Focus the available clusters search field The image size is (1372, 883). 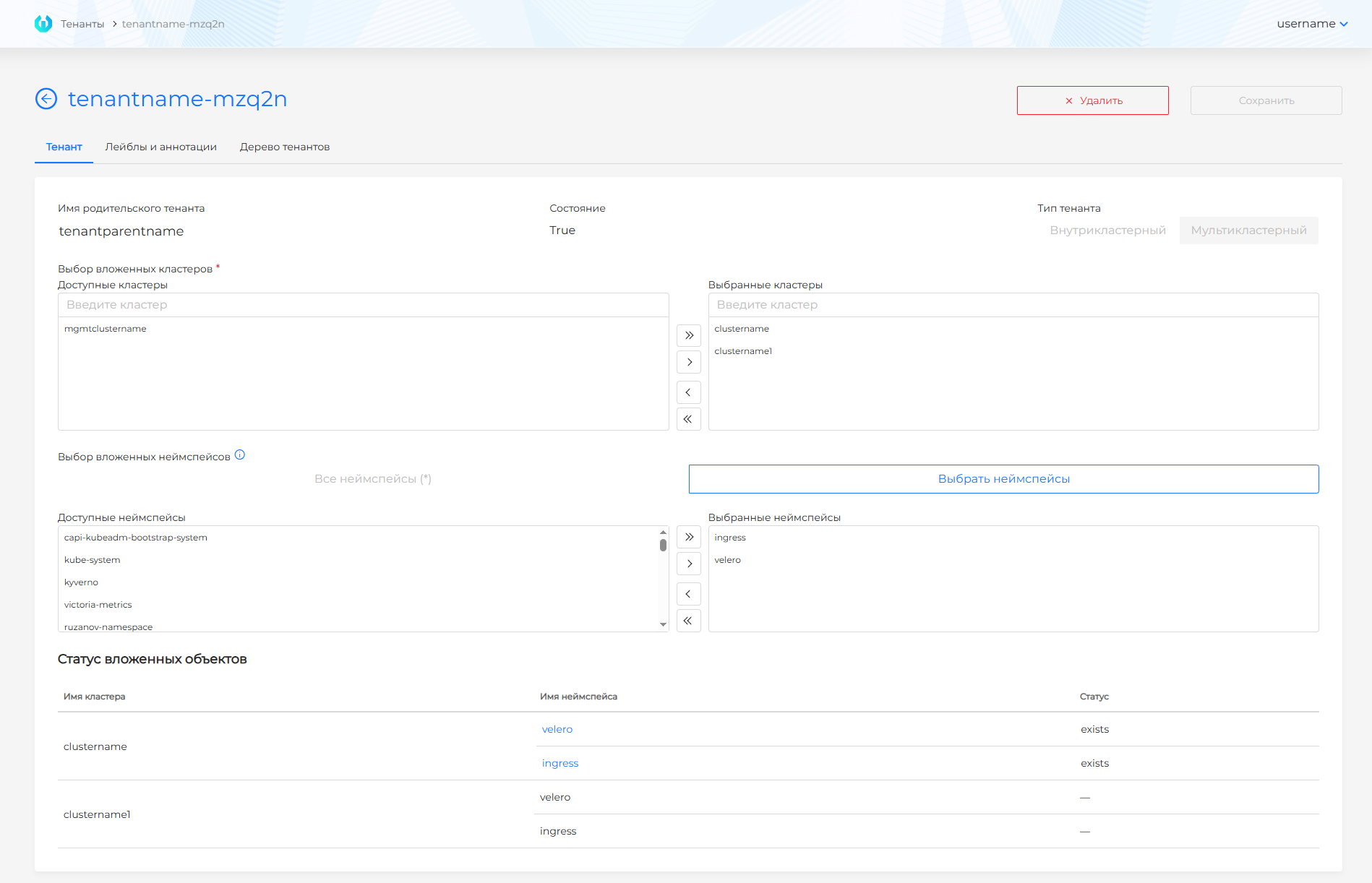(363, 305)
